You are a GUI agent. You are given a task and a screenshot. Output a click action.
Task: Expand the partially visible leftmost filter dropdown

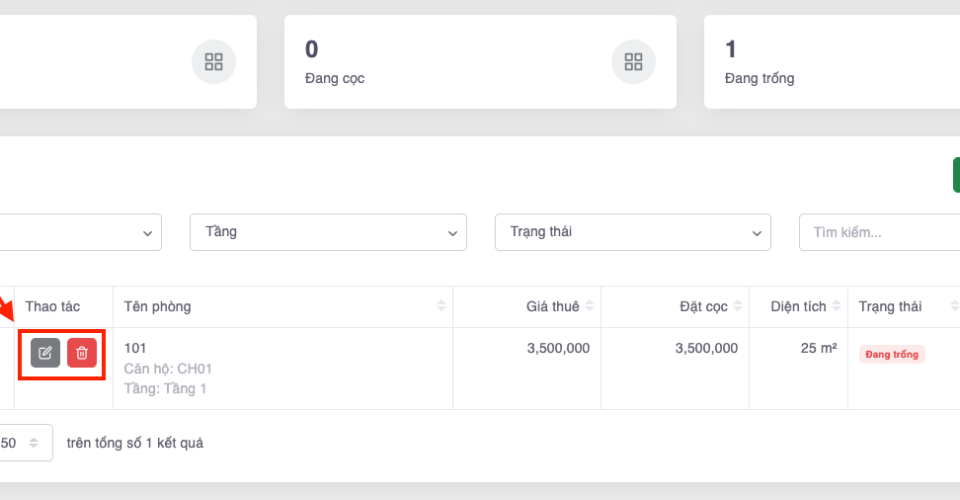[80, 232]
